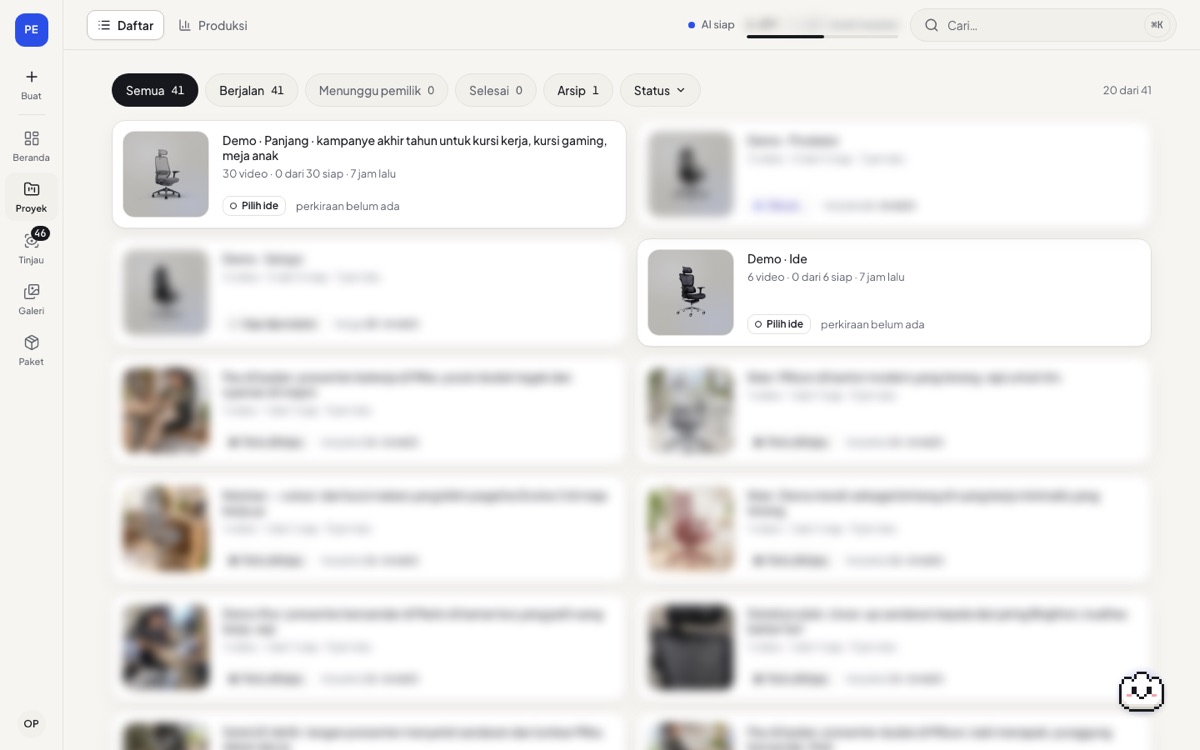Switch to the Produksi view
Viewport: 1200px width, 750px height.
[213, 25]
